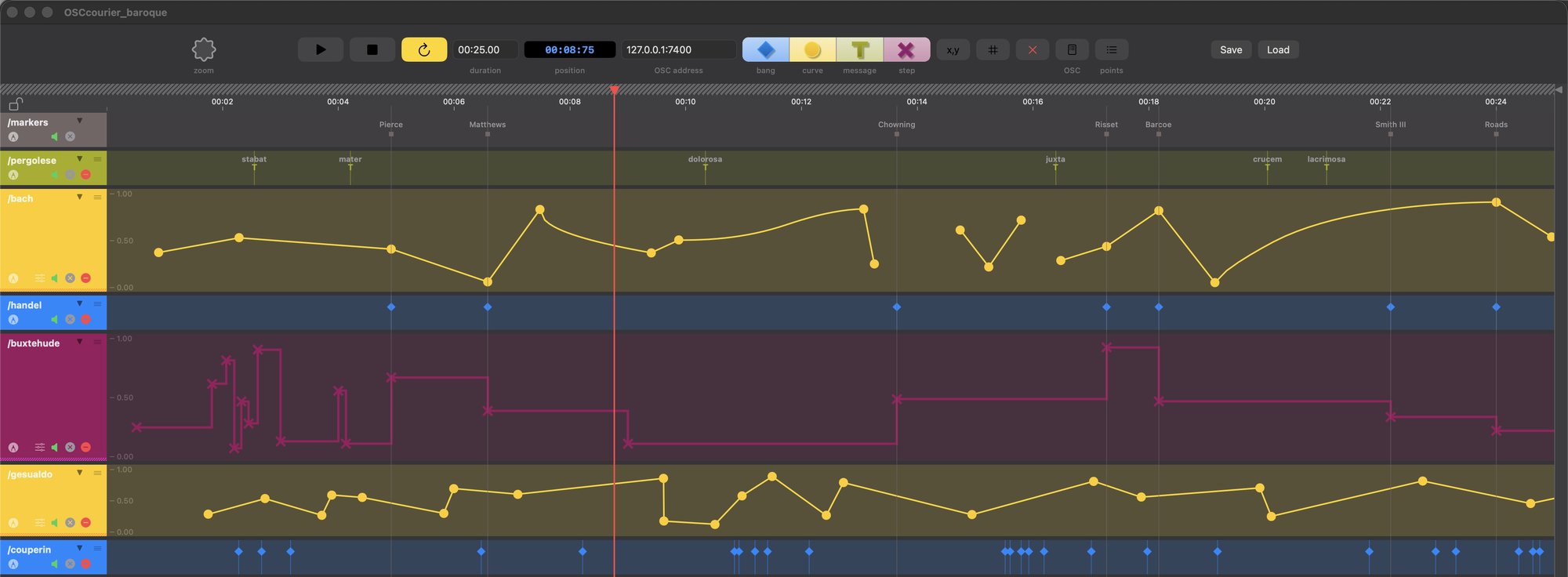Open the points list icon
Image resolution: width=1568 pixels, height=577 pixels.
[x=1112, y=49]
